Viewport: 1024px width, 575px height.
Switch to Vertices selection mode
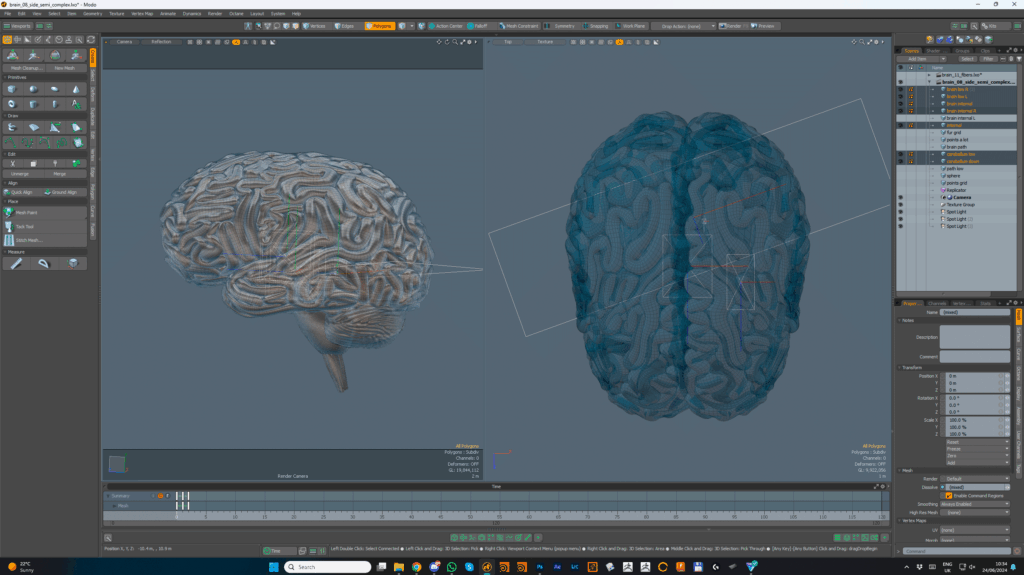(314, 26)
